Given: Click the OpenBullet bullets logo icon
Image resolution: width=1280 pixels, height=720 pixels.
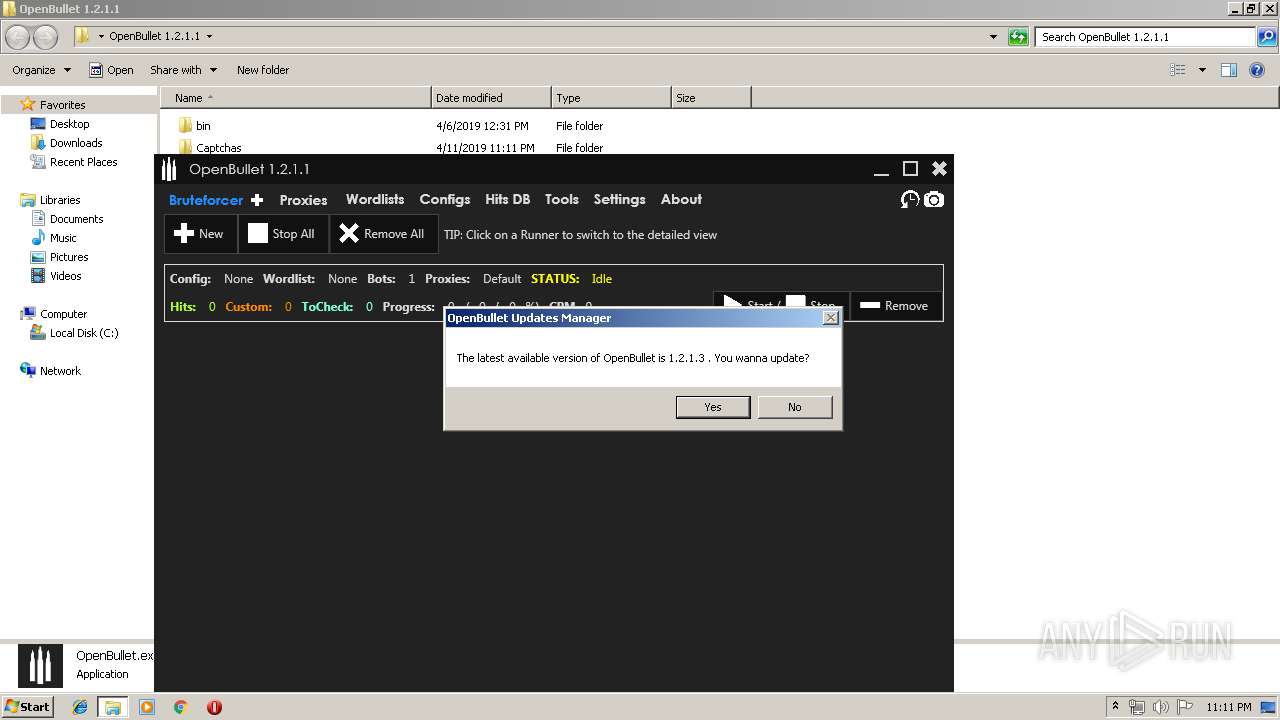Looking at the screenshot, I should tap(170, 169).
